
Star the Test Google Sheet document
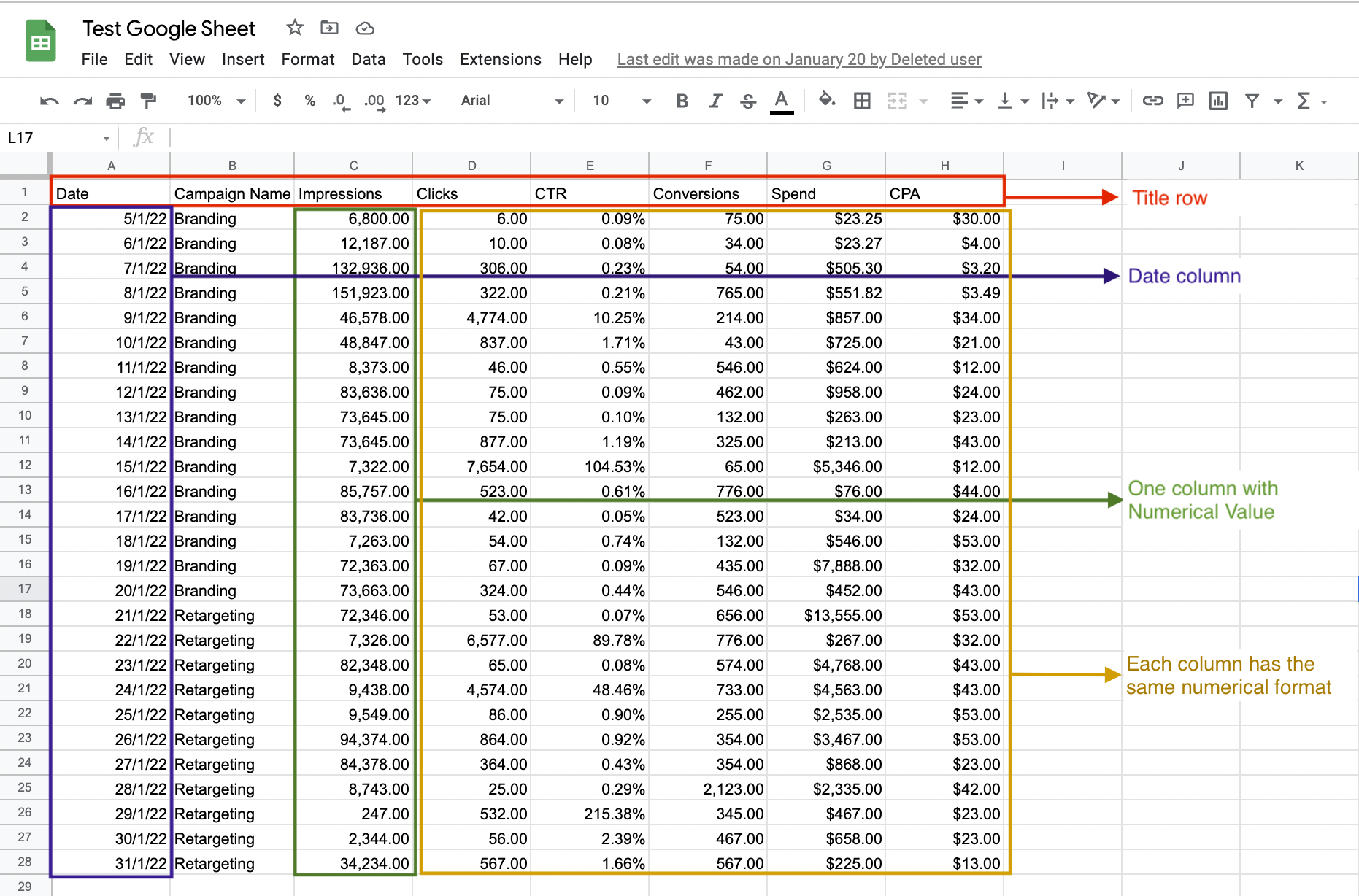tap(294, 28)
